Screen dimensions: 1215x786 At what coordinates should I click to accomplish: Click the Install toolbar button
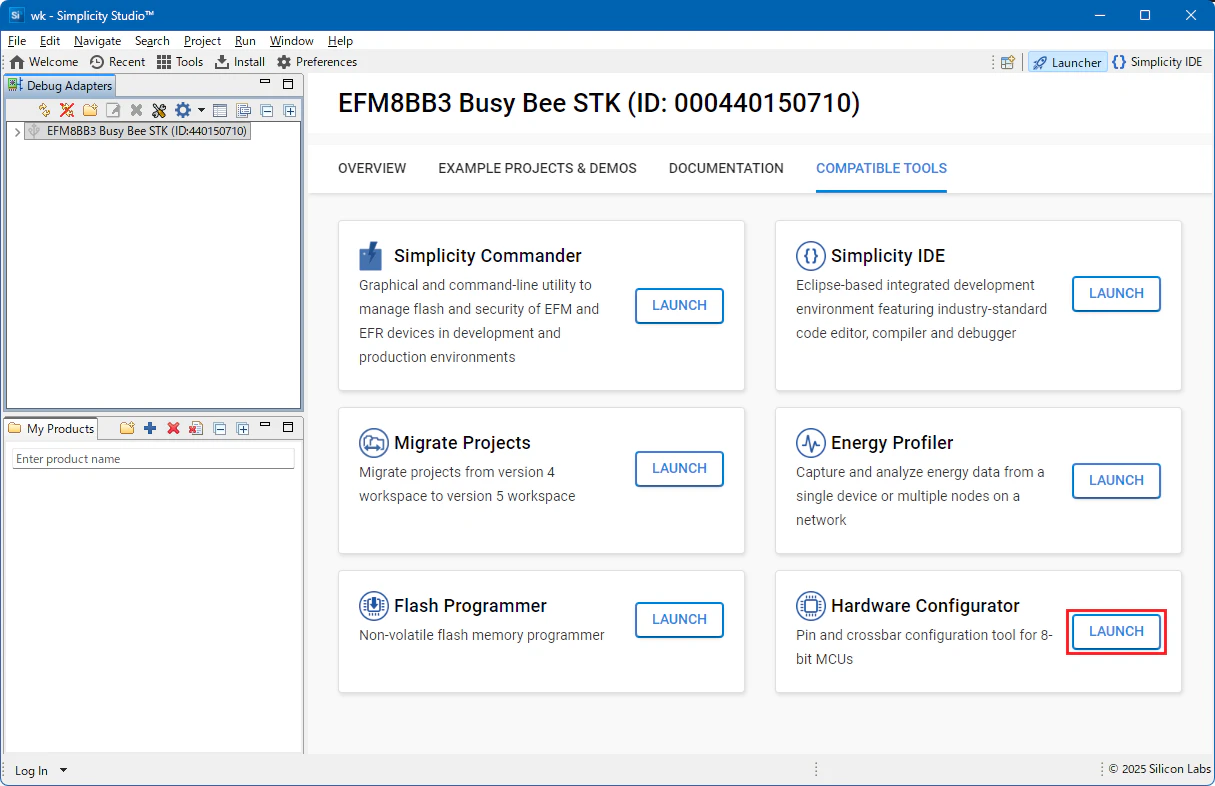[x=240, y=62]
